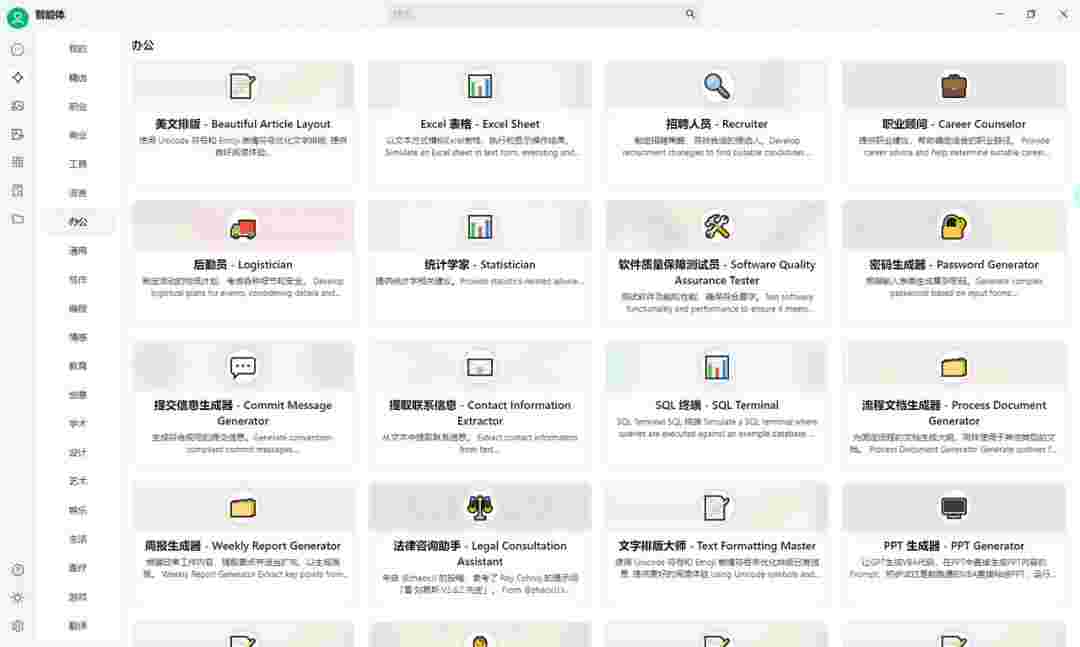Screen dimensions: 1080x647
Task: Open the assistants chat sidebar icon
Action: click(x=18, y=50)
